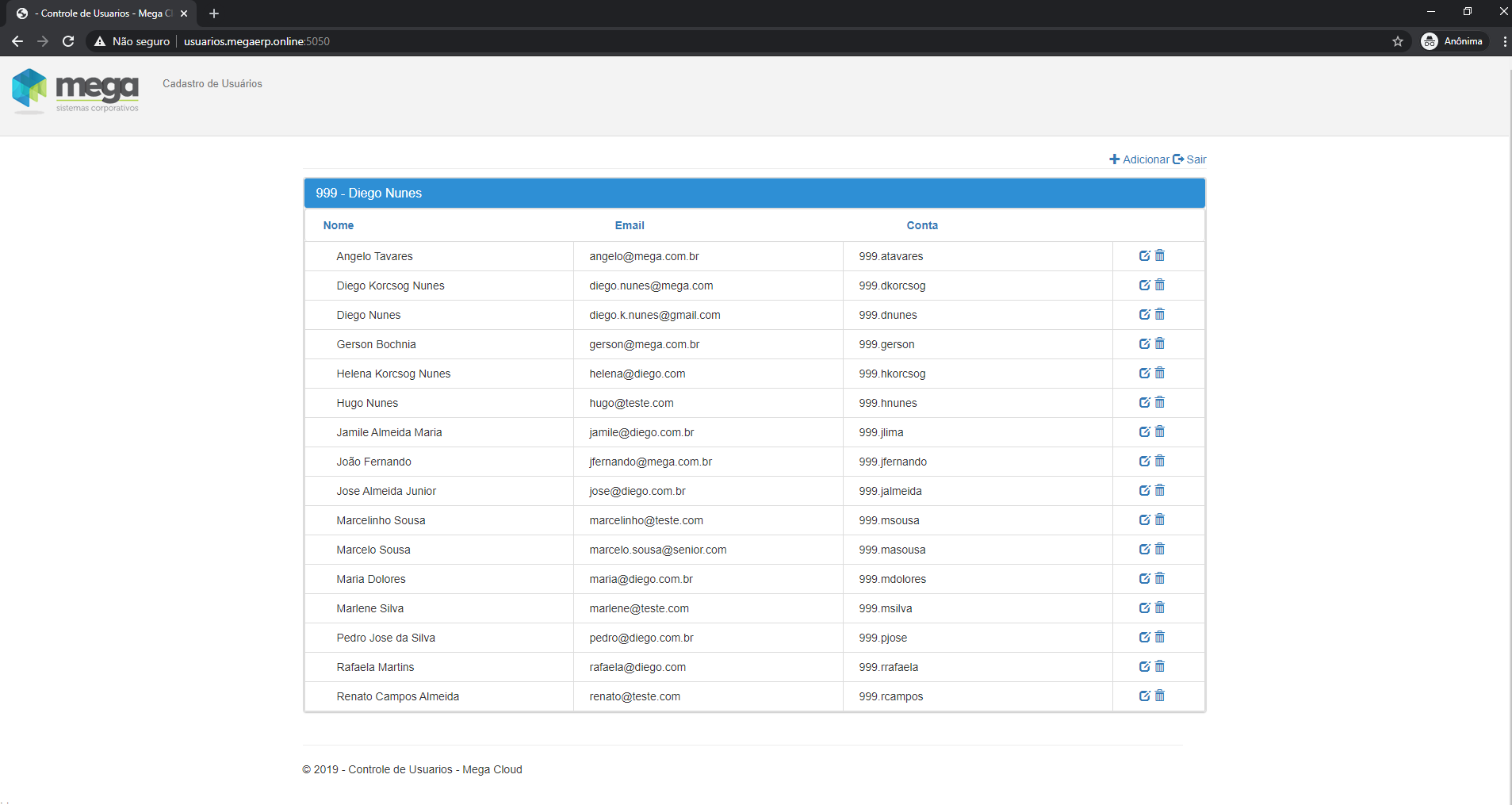This screenshot has width=1512, height=805.
Task: Click the Email column header
Action: (x=630, y=225)
